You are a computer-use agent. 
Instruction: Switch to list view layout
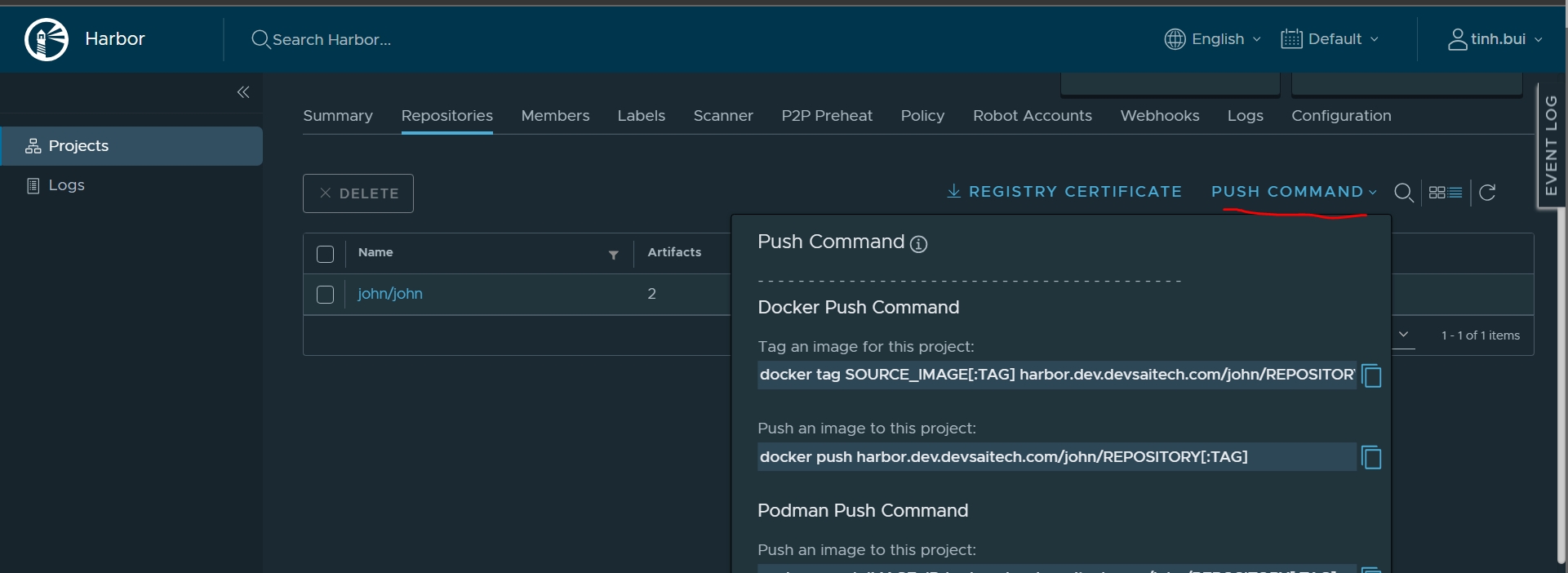click(x=1455, y=193)
